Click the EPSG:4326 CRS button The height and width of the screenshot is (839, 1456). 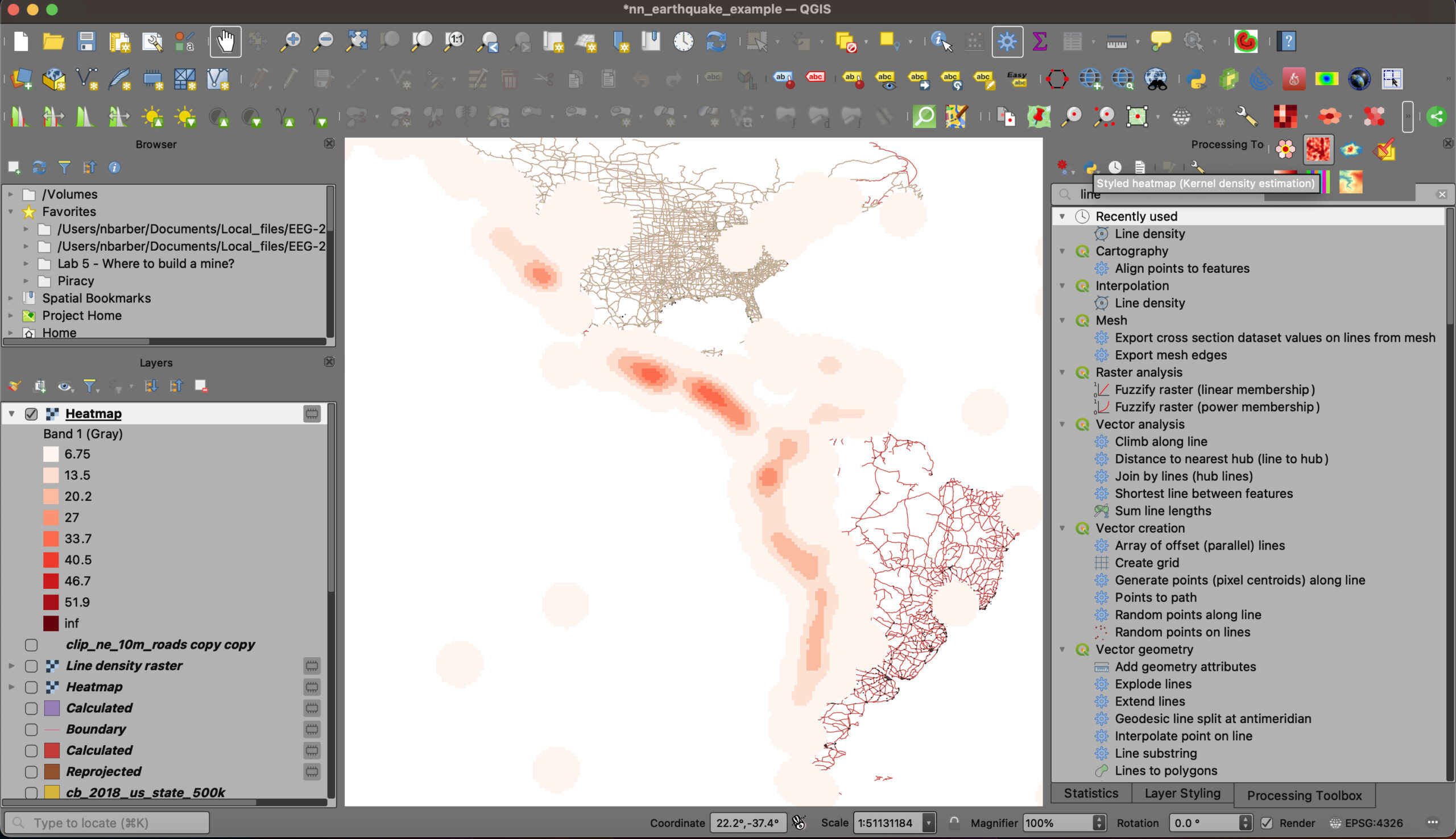[x=1366, y=823]
